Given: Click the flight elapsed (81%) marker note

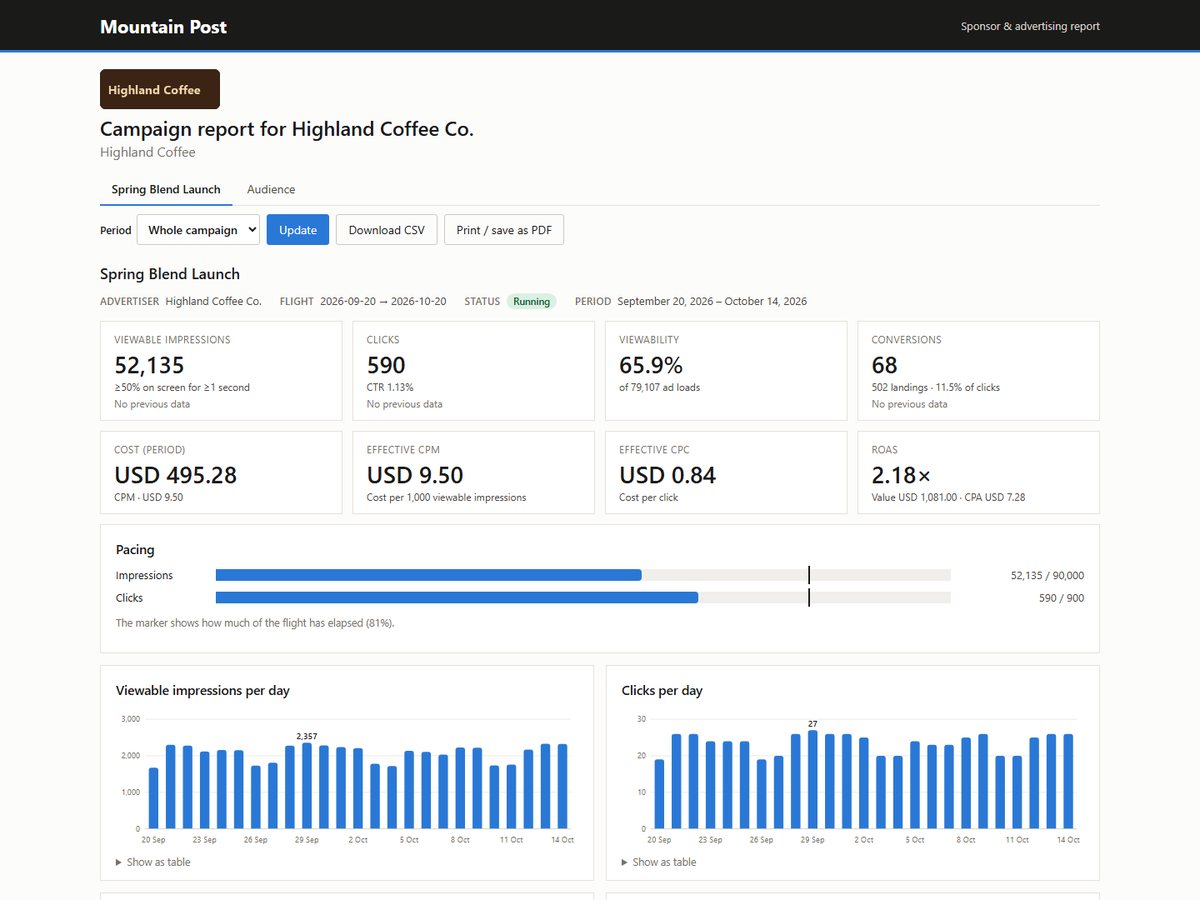Looking at the screenshot, I should [x=255, y=622].
